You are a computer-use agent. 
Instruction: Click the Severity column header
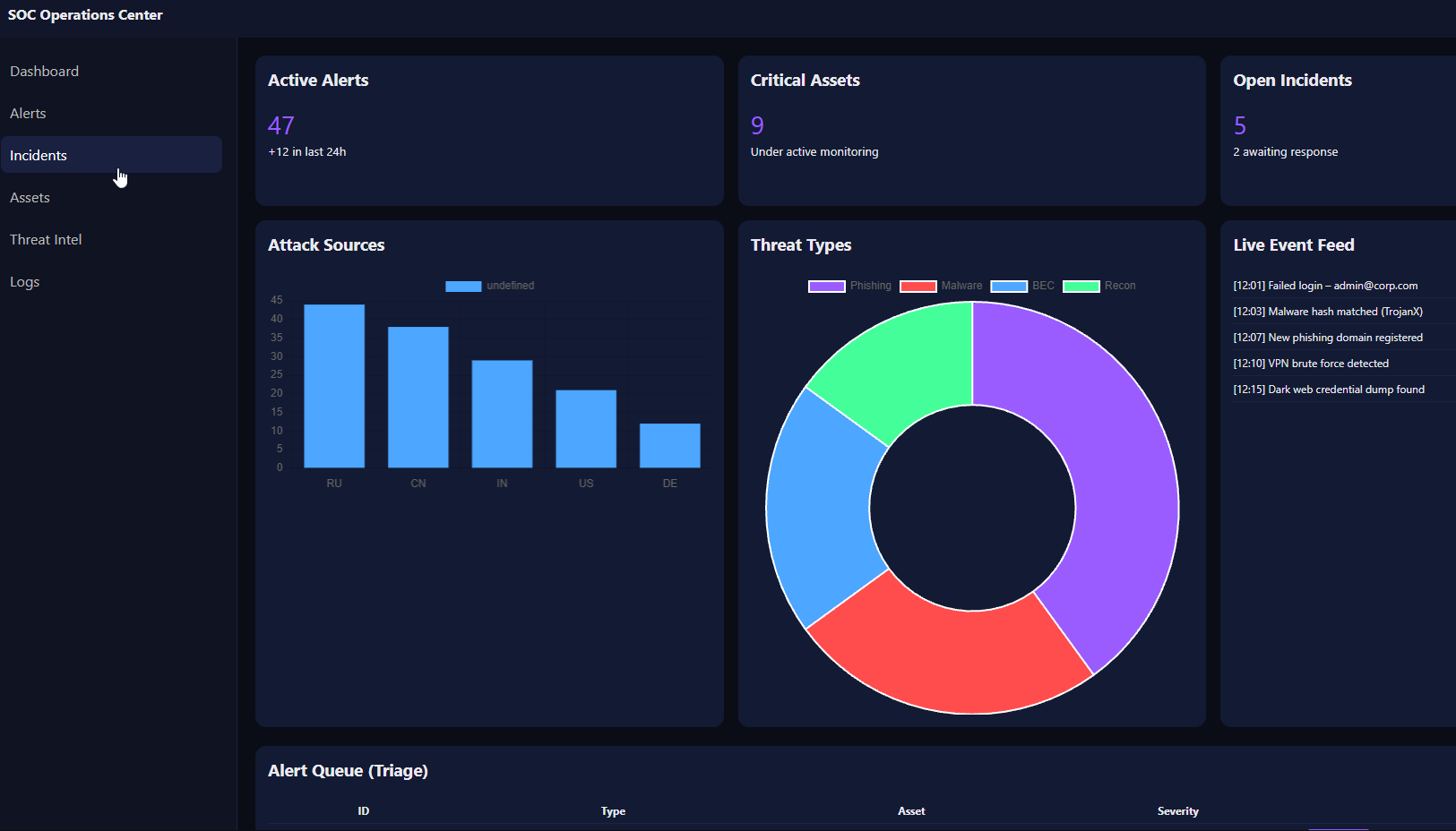point(1177,811)
